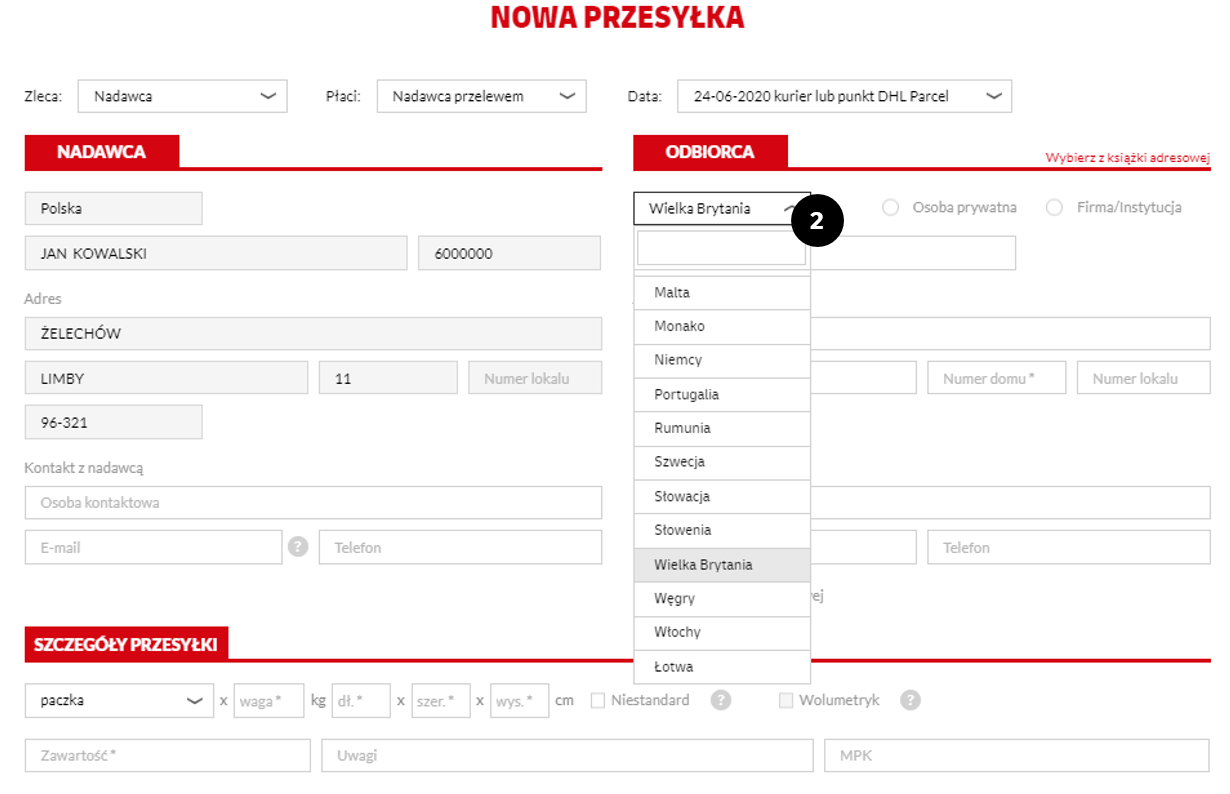The image size is (1230, 794).
Task: Choose Słowacja country option
Action: click(x=722, y=497)
